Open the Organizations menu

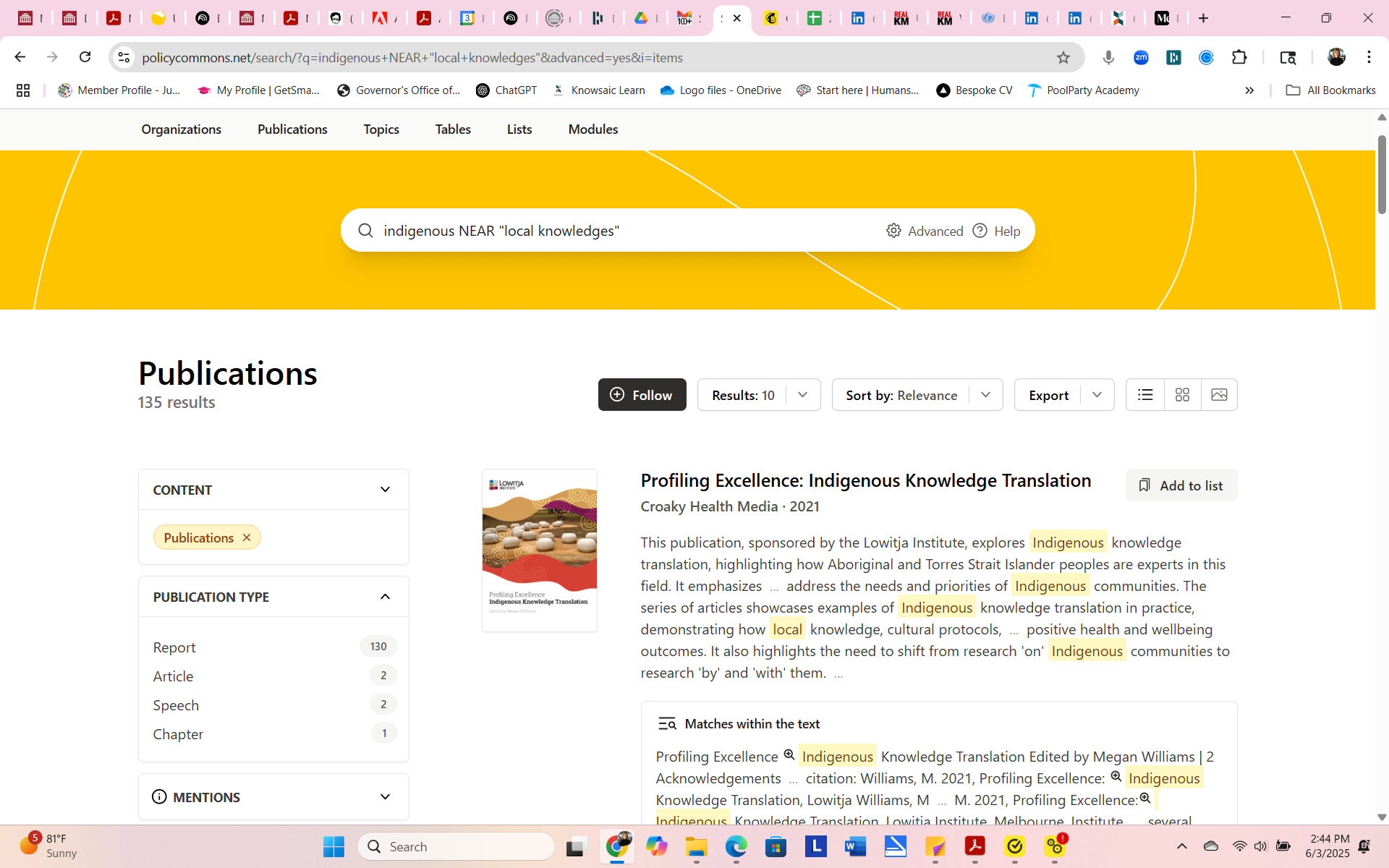pos(182,129)
